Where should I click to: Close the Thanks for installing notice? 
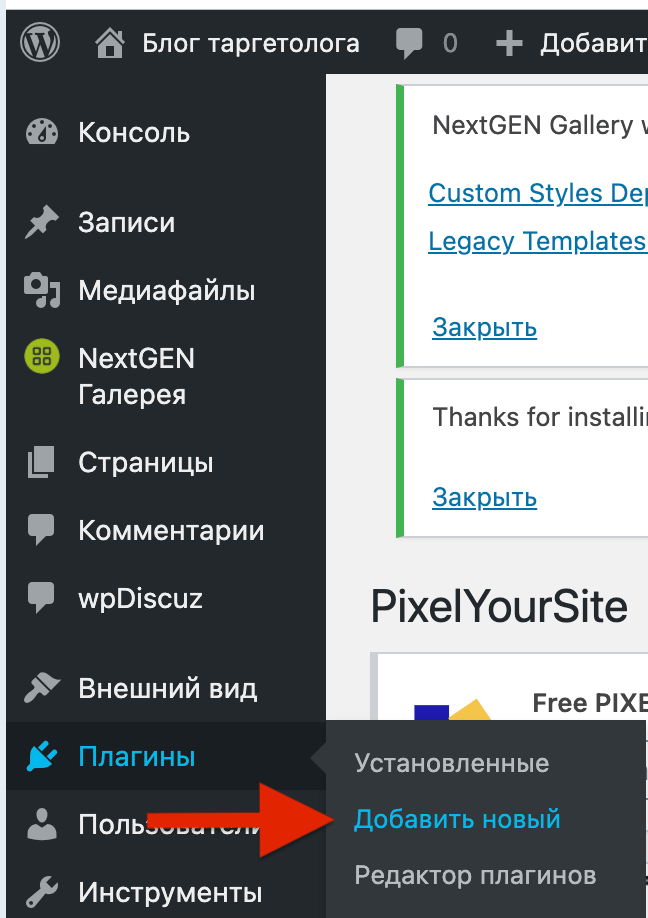[x=485, y=497]
